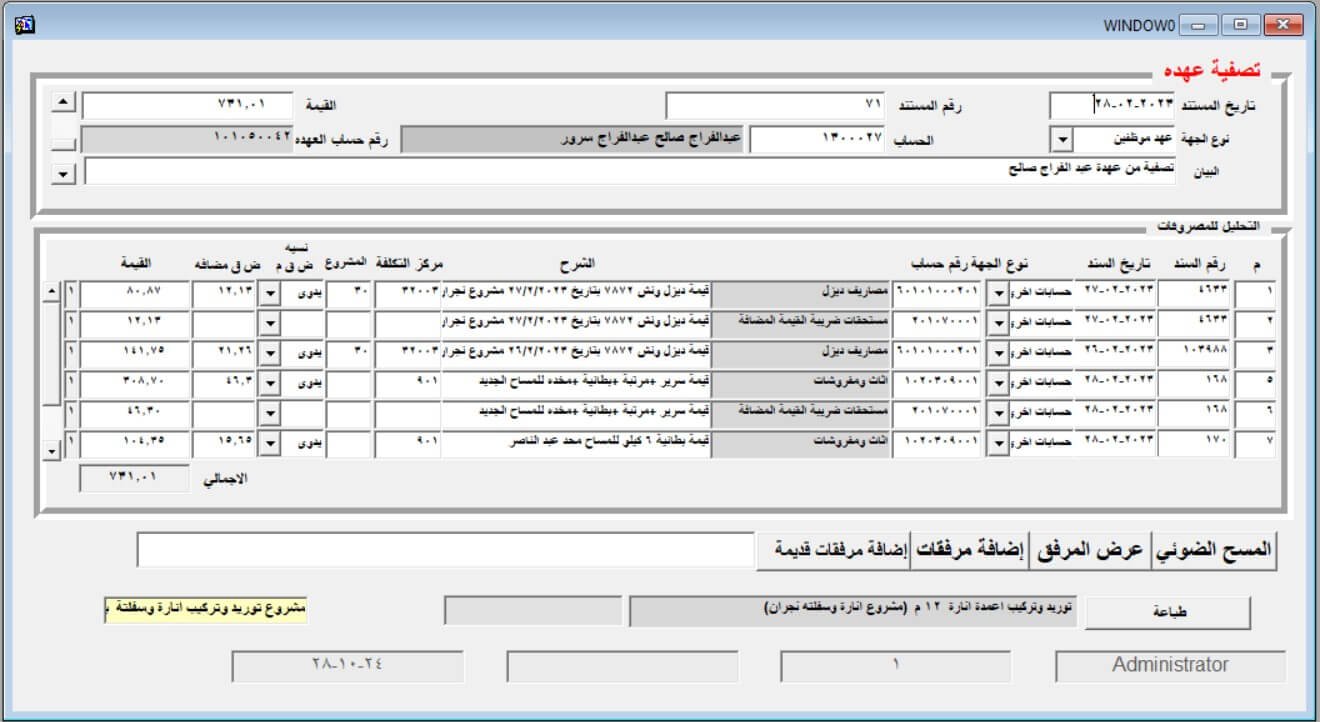The height and width of the screenshot is (722, 1320).
Task: Click the إضافة مرفقات add attachments button
Action: click(970, 550)
